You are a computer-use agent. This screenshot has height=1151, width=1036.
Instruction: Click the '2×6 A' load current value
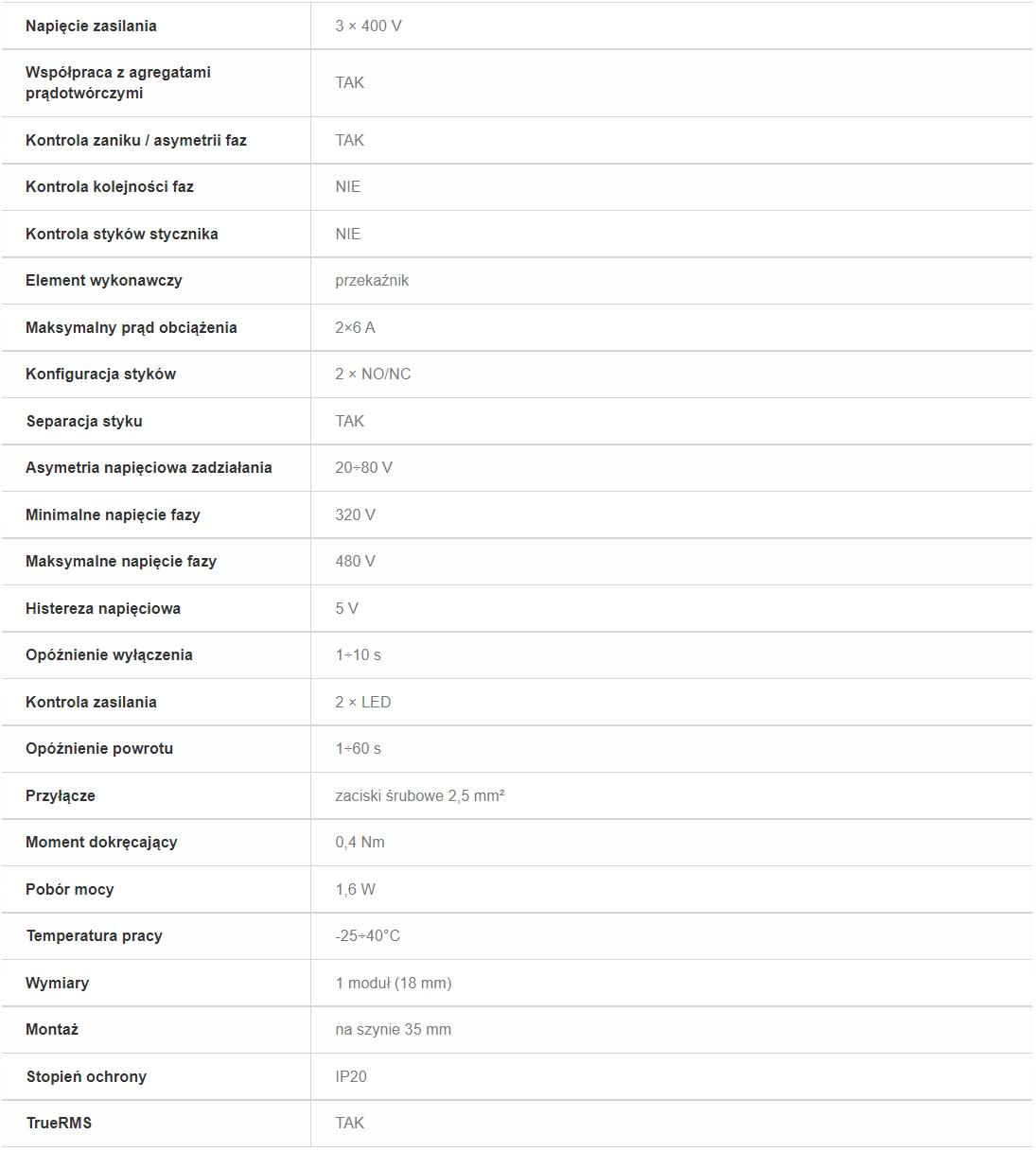[x=355, y=327]
